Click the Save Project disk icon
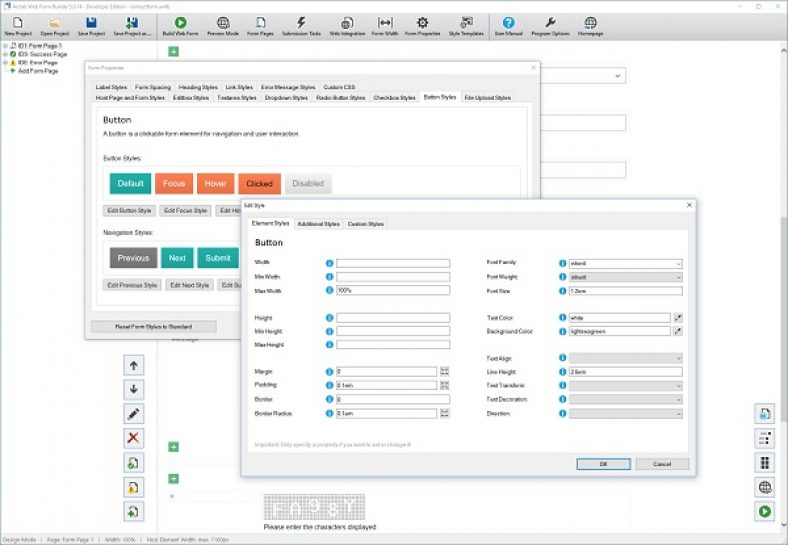The width and height of the screenshot is (788, 545). (x=91, y=23)
